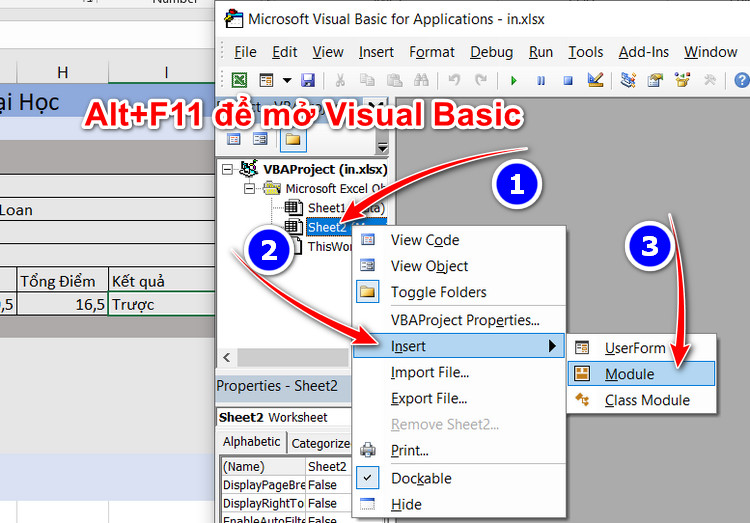Choose View Code from context menu
The width and height of the screenshot is (750, 523).
pyautogui.click(x=459, y=240)
